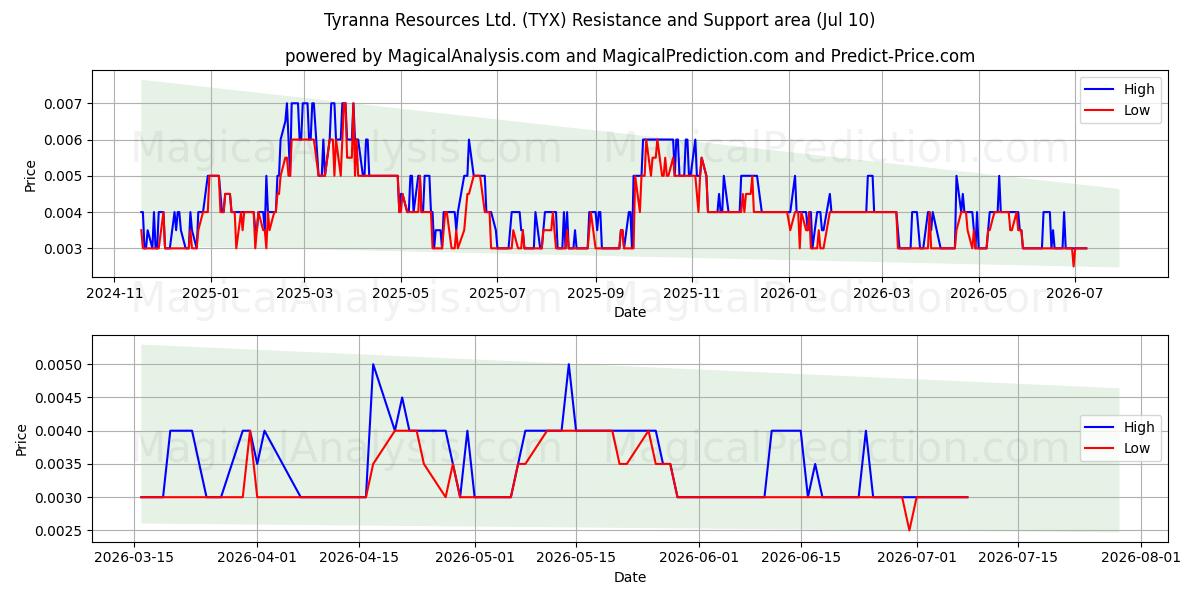
Task: Click the 2026-03-15 date tick label
Action: (x=135, y=558)
